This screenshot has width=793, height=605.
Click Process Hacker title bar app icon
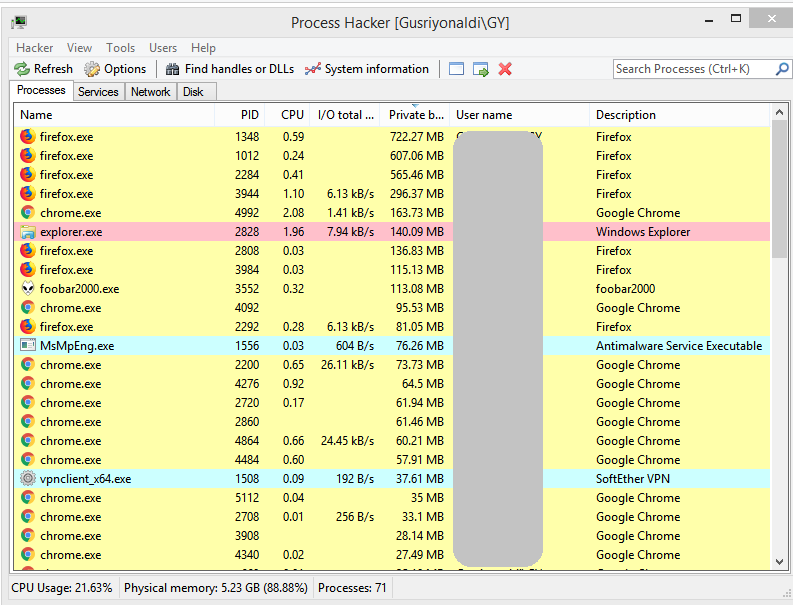point(19,22)
